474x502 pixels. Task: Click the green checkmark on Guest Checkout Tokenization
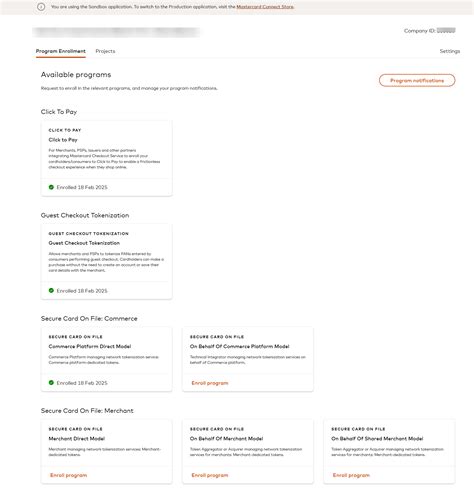tap(51, 291)
